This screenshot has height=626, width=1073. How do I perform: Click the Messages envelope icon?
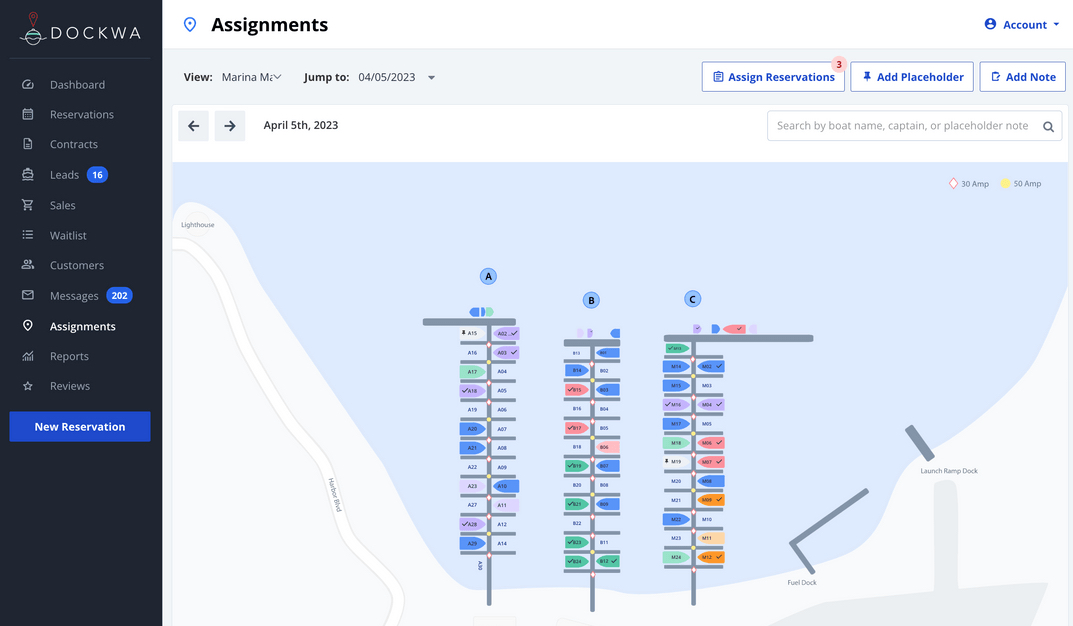27,295
